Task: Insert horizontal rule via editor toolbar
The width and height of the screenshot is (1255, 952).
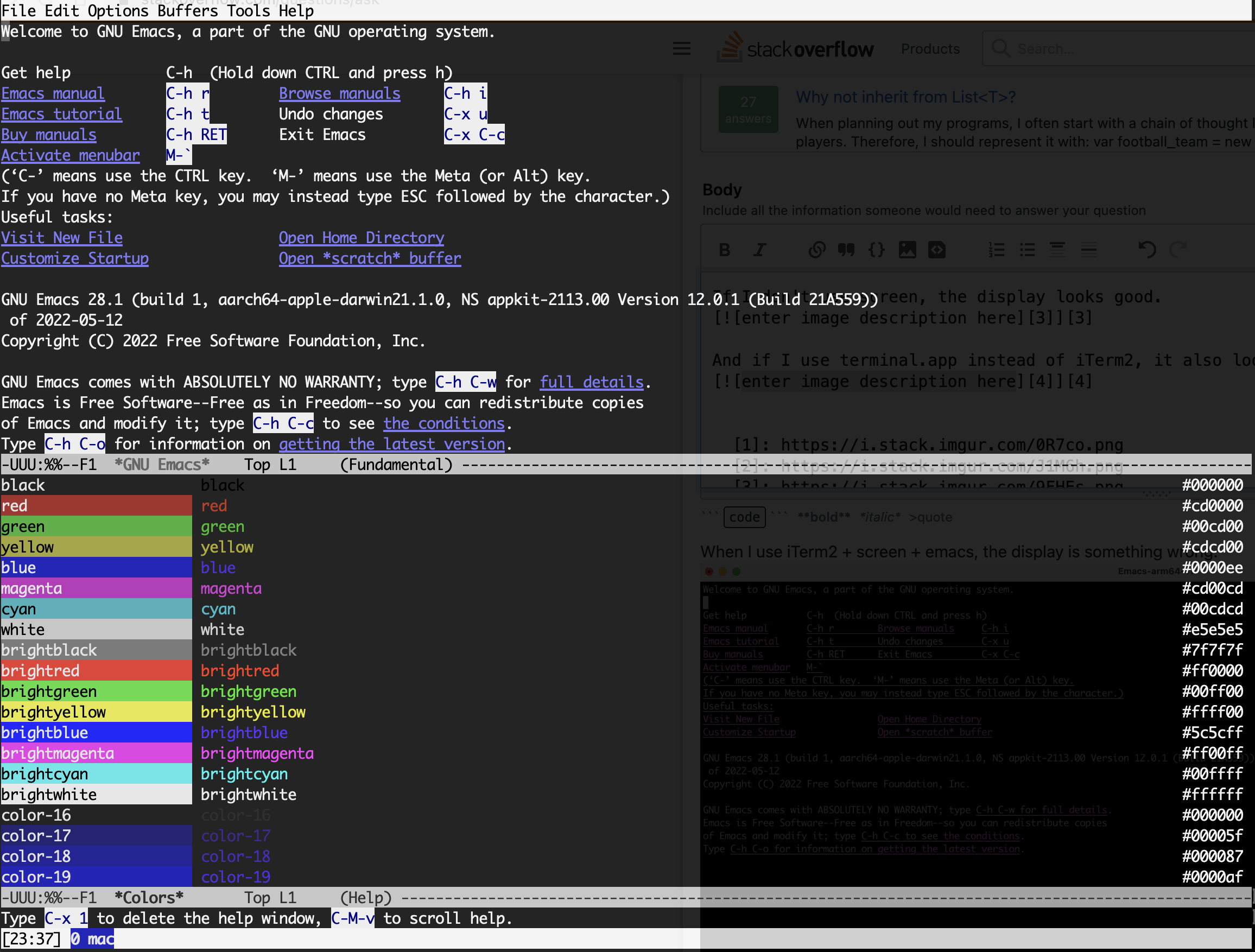Action: coord(1088,250)
